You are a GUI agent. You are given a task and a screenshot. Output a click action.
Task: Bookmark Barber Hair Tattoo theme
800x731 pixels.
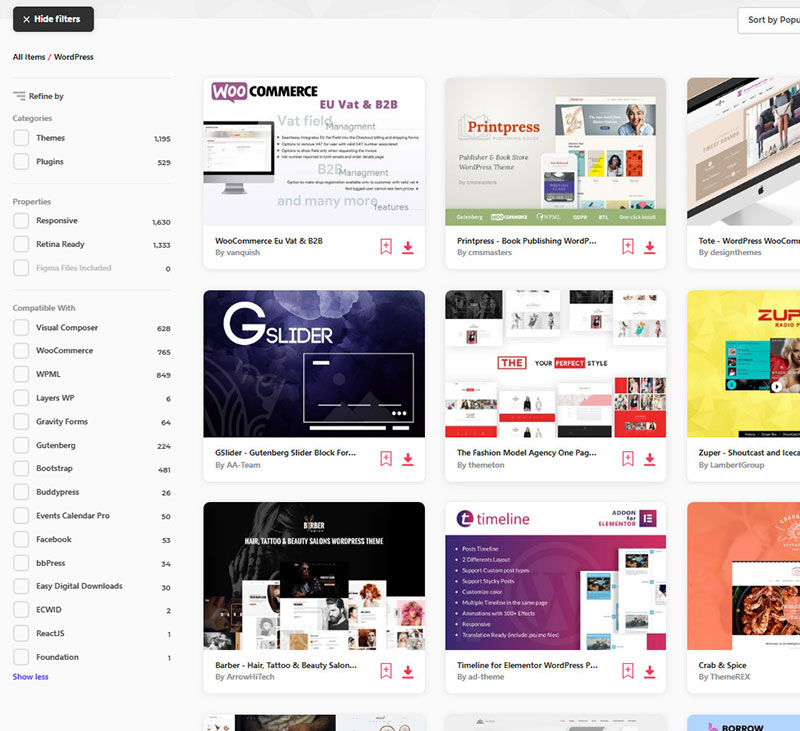pyautogui.click(x=386, y=671)
